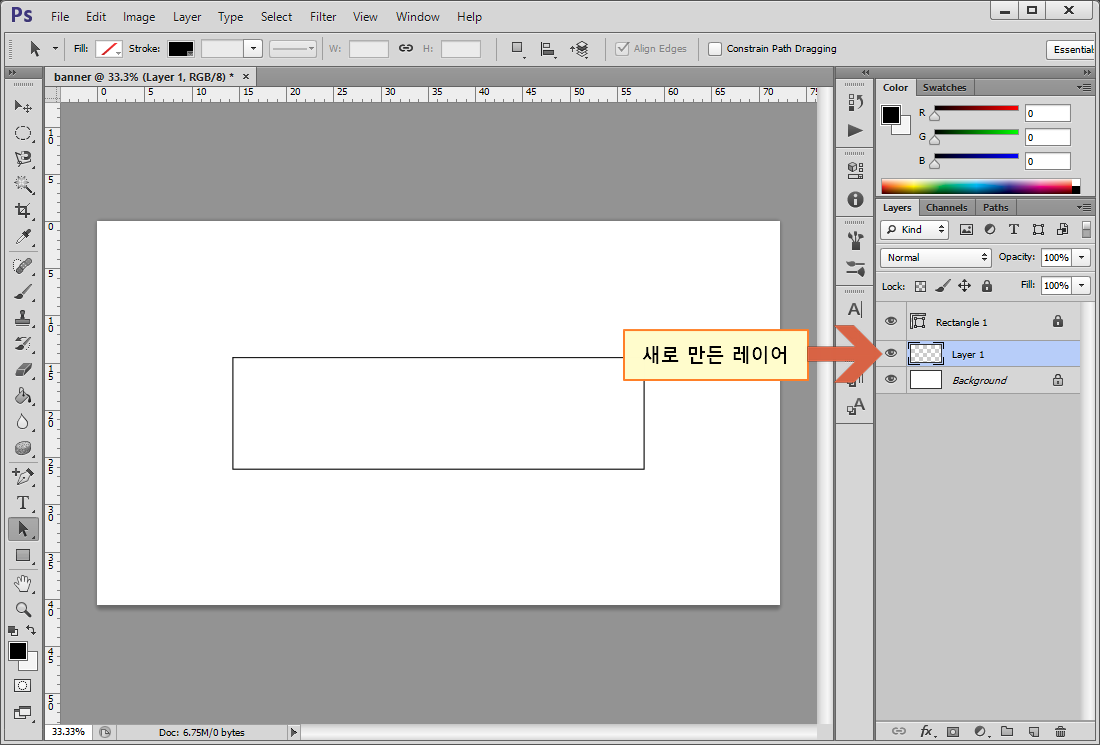Open the path operations dropdown
The image size is (1100, 745).
pos(518,49)
